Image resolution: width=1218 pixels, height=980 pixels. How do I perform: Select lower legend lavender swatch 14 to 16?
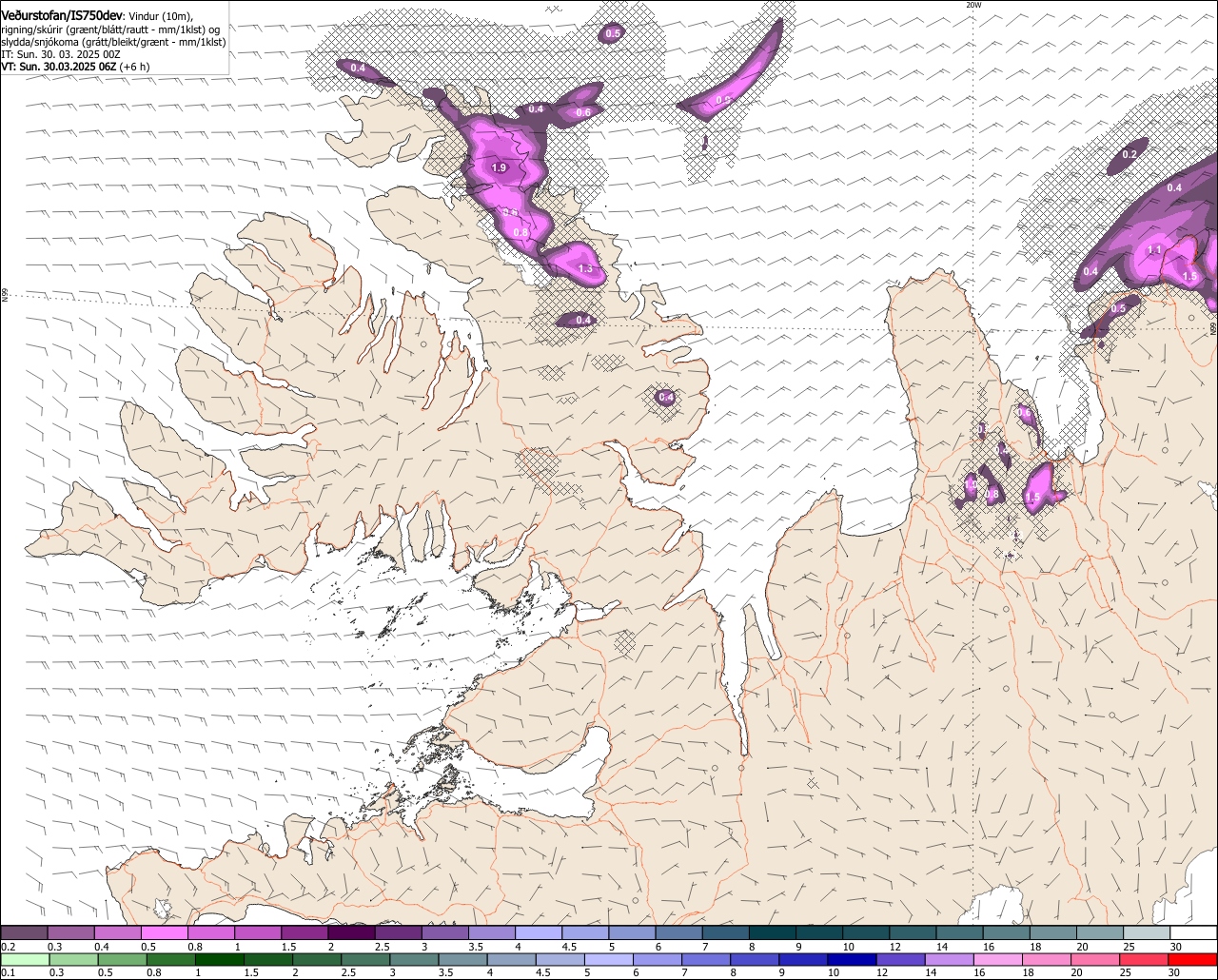coord(950,959)
